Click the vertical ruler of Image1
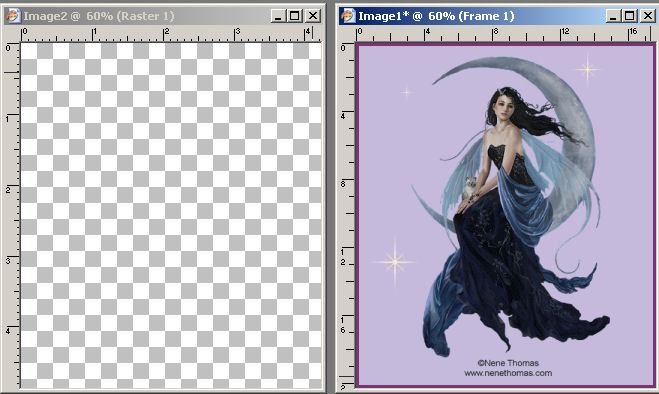Image resolution: width=659 pixels, height=394 pixels. click(x=347, y=215)
